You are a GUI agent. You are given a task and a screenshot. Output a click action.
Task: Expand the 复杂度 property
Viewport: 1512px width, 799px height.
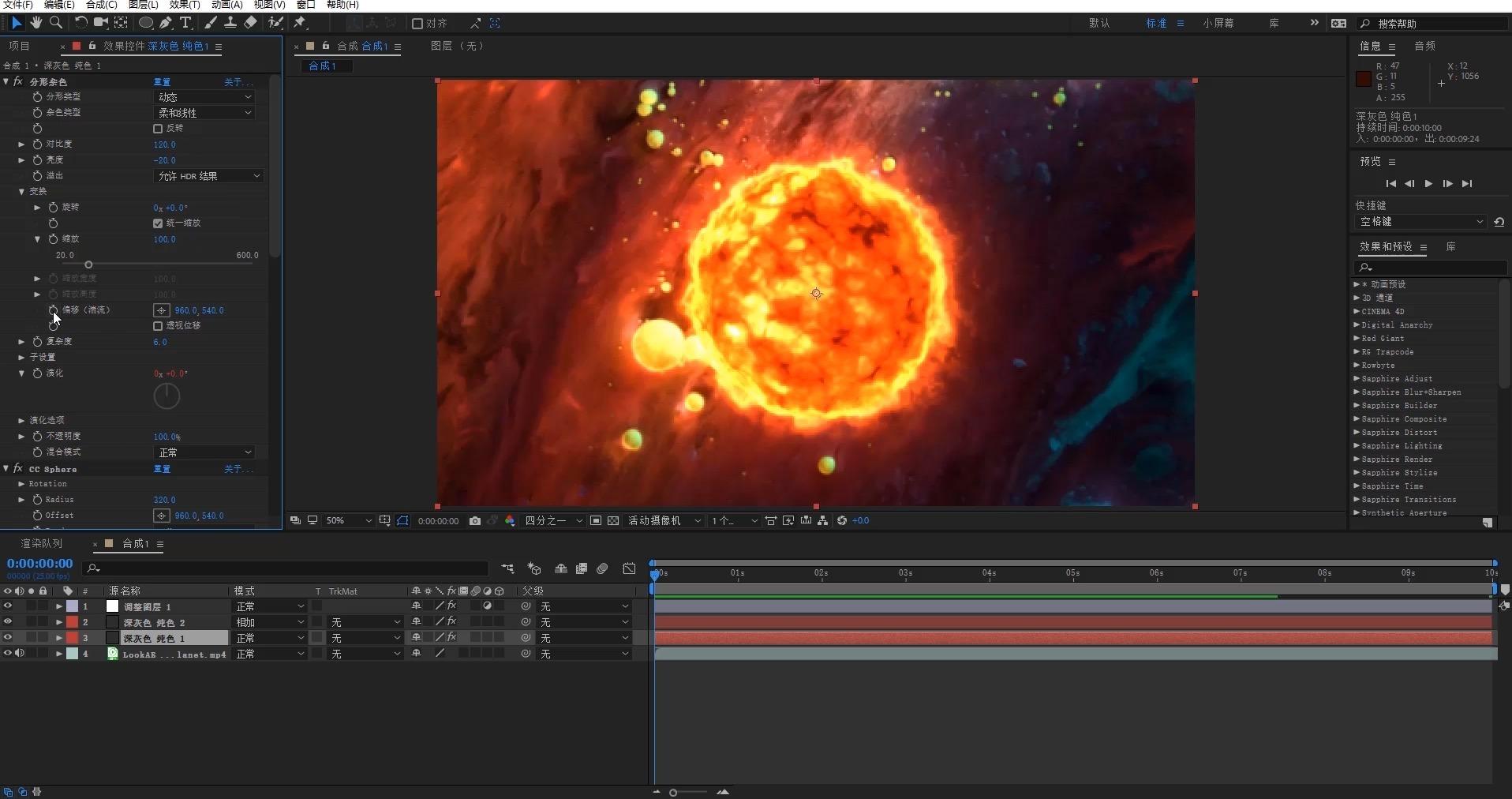click(21, 342)
